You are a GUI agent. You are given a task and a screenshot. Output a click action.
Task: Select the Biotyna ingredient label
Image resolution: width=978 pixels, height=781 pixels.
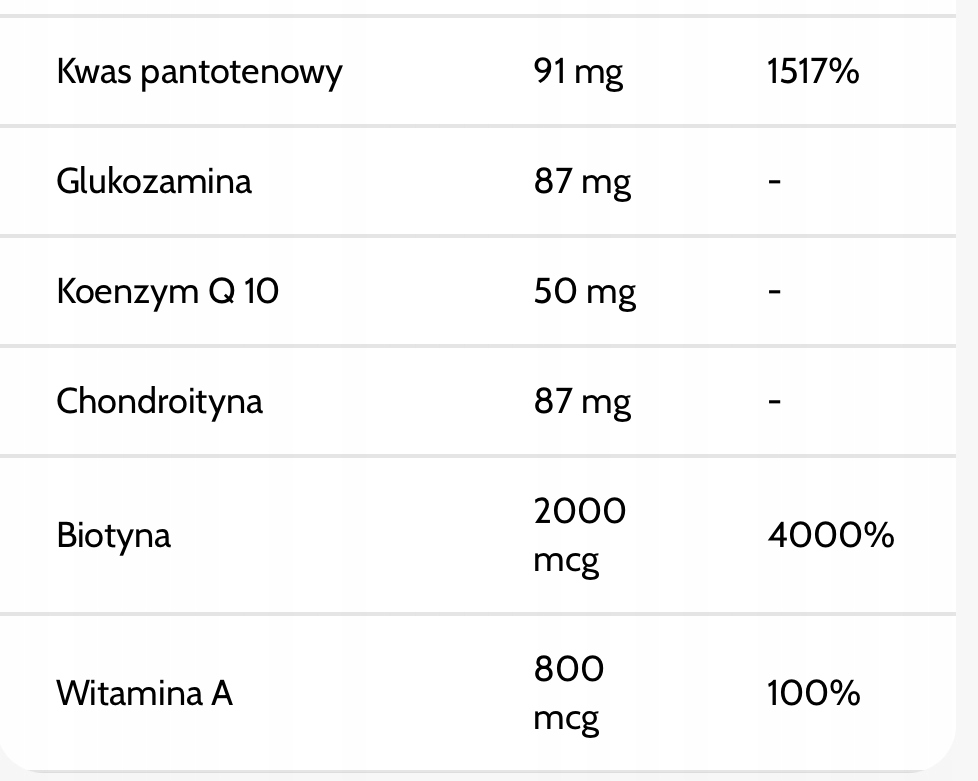point(113,535)
